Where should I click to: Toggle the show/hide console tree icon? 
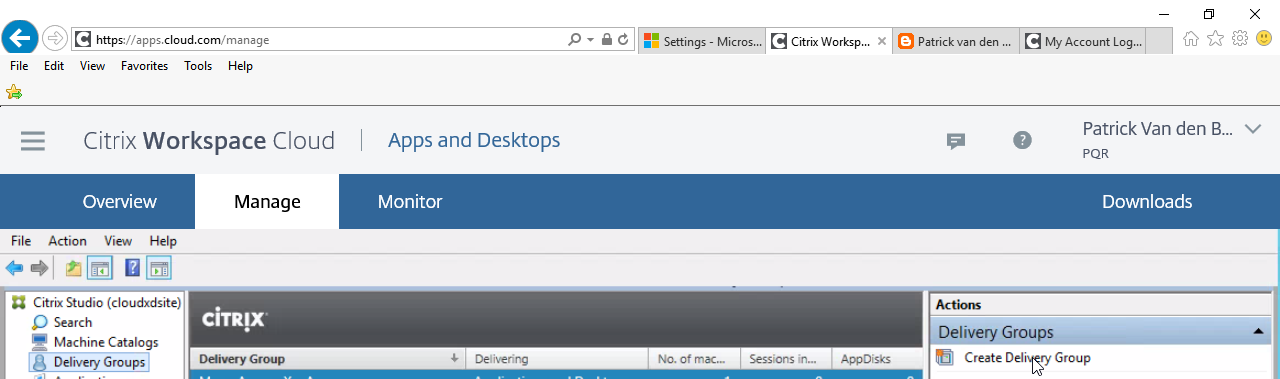point(100,268)
